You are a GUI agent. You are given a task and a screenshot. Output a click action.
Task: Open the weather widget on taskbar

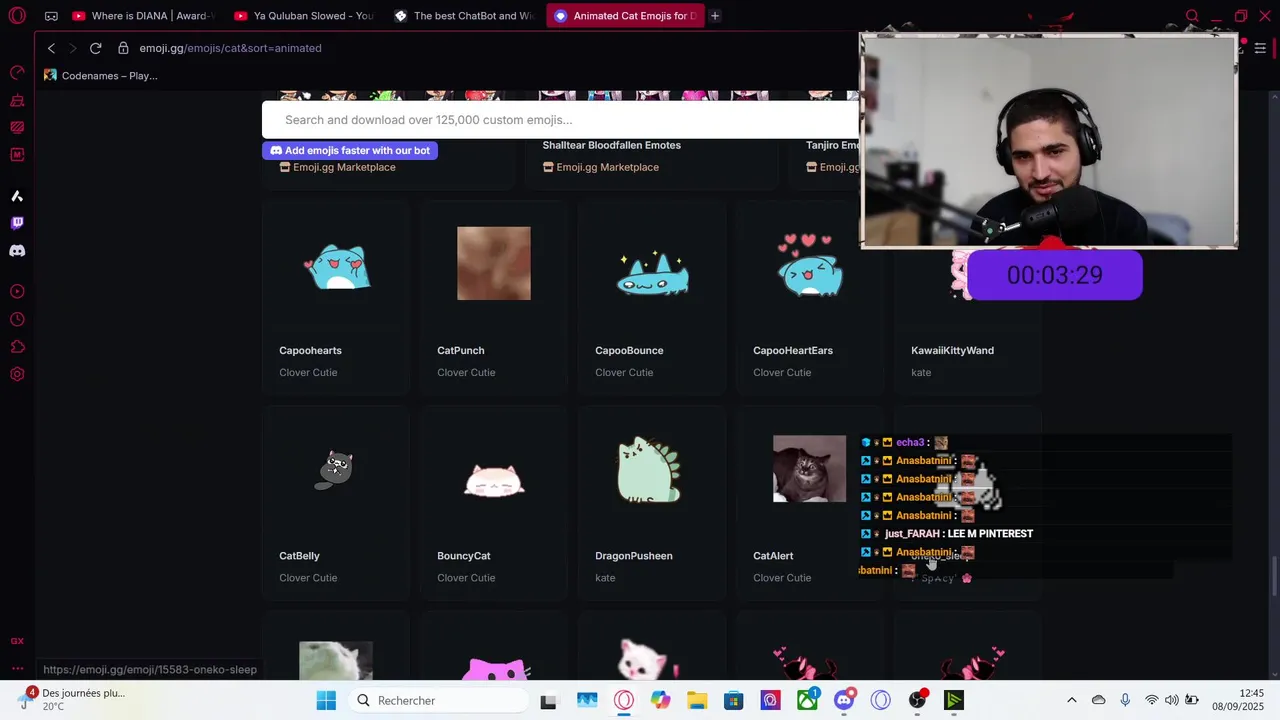click(x=72, y=699)
